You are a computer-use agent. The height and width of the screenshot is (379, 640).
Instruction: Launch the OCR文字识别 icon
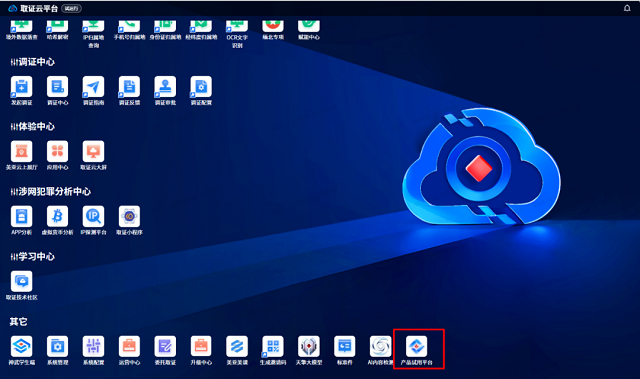click(237, 26)
